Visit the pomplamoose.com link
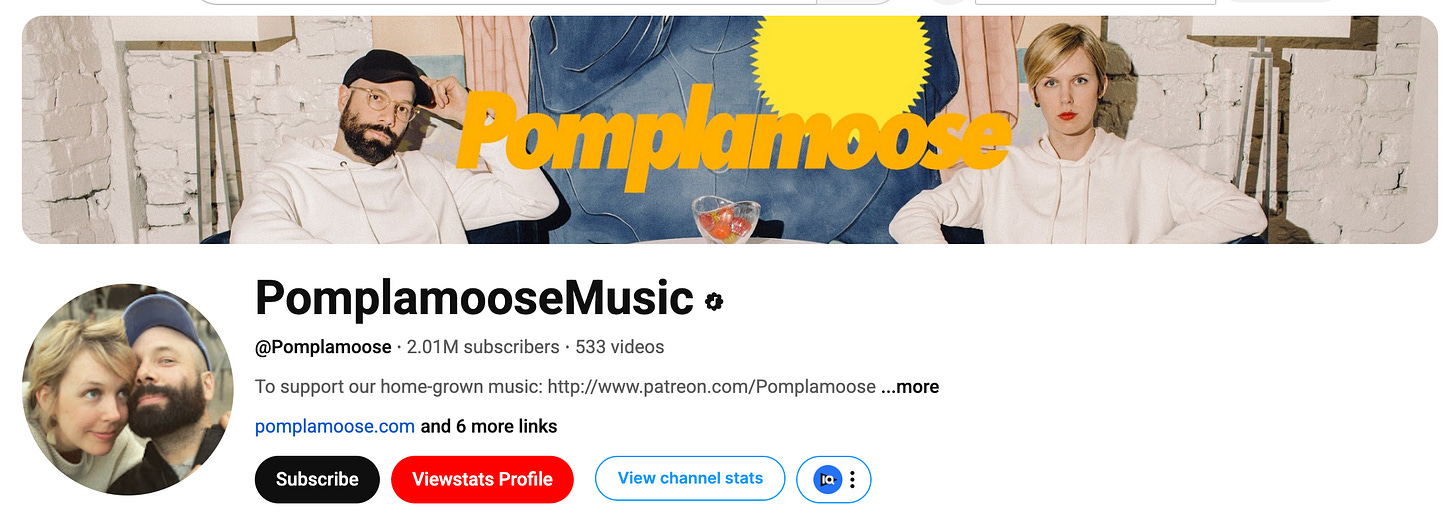This screenshot has height=529, width=1456. click(x=335, y=426)
